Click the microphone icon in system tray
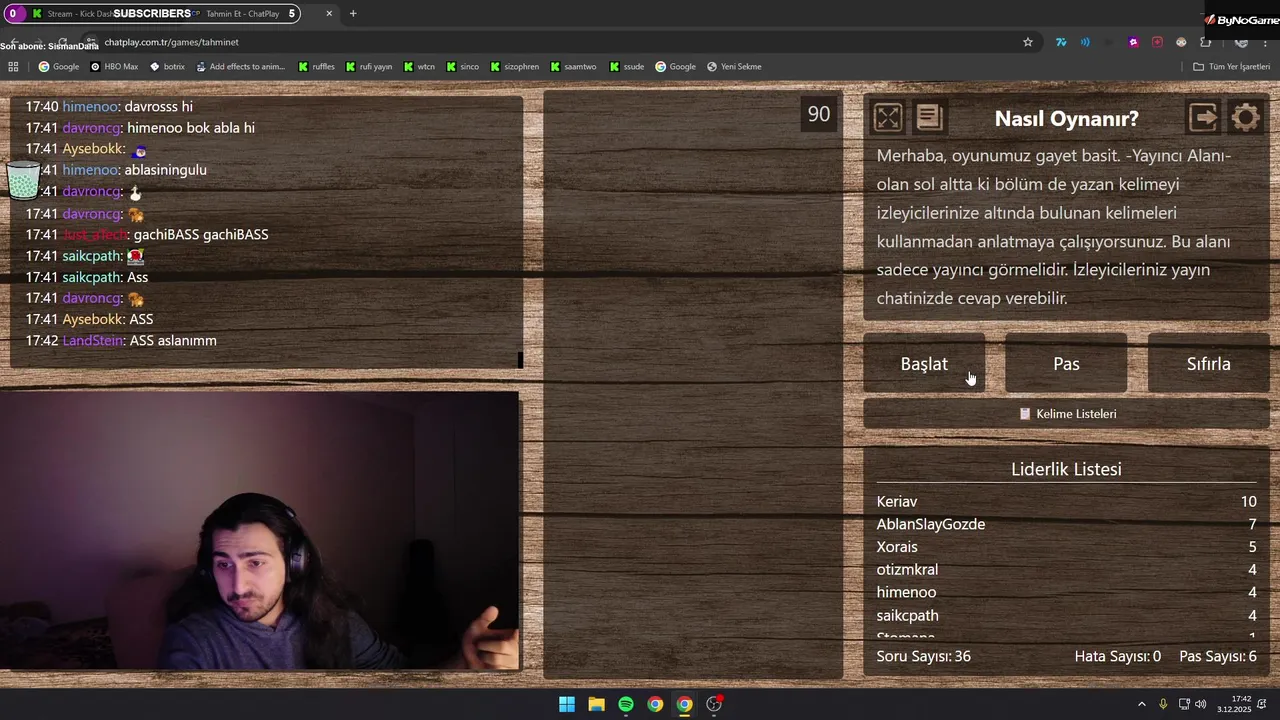Image resolution: width=1280 pixels, height=720 pixels. point(1163,704)
